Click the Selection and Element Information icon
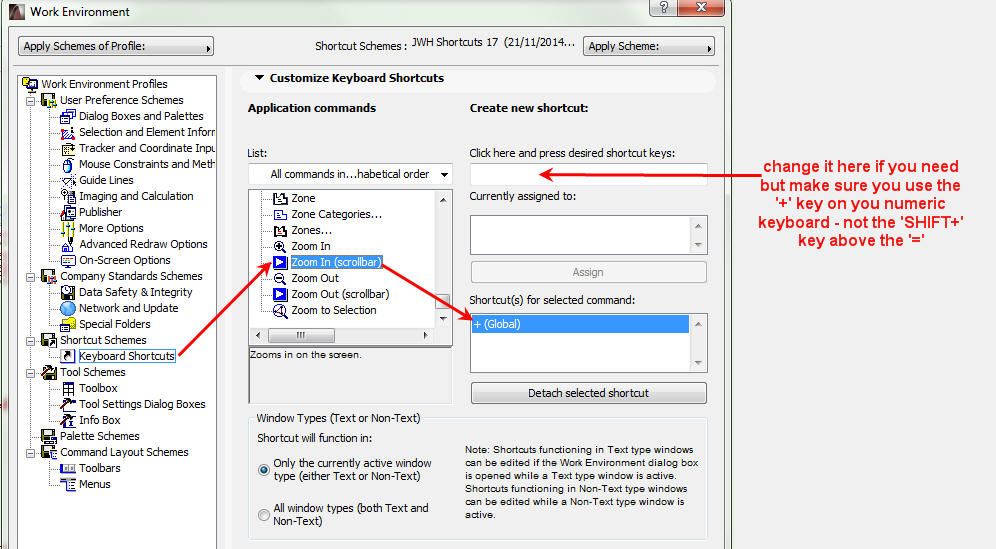Screen dimensions: 996x549 pyautogui.click(x=67, y=132)
